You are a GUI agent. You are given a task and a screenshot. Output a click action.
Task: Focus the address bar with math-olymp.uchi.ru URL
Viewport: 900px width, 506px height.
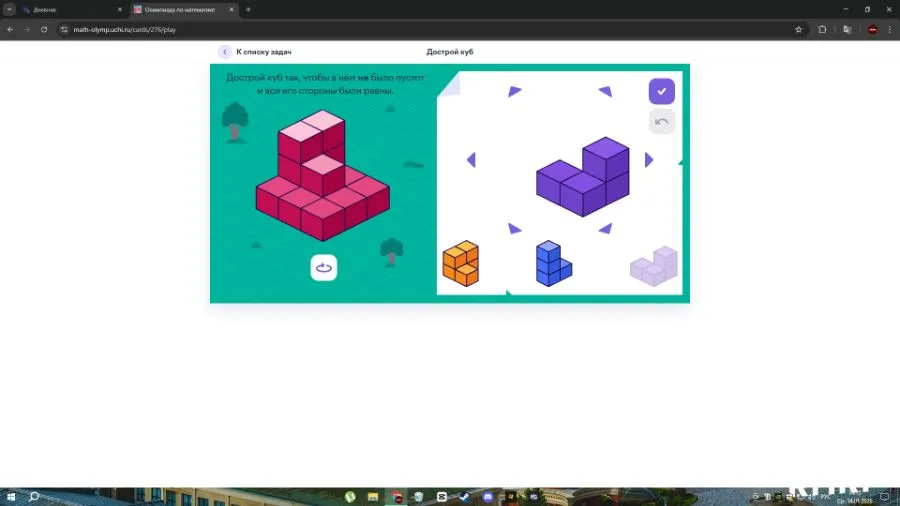coord(430,29)
